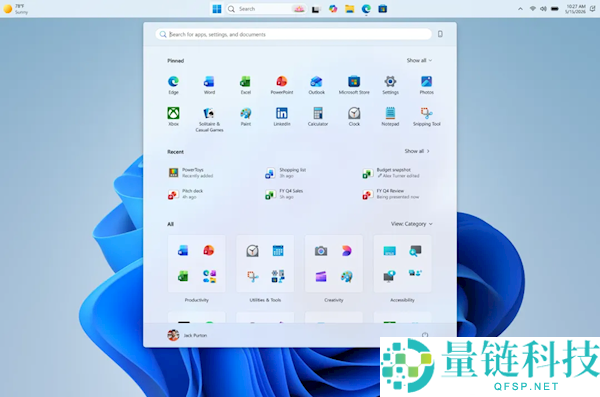Click the taskbar Search box

267,9
